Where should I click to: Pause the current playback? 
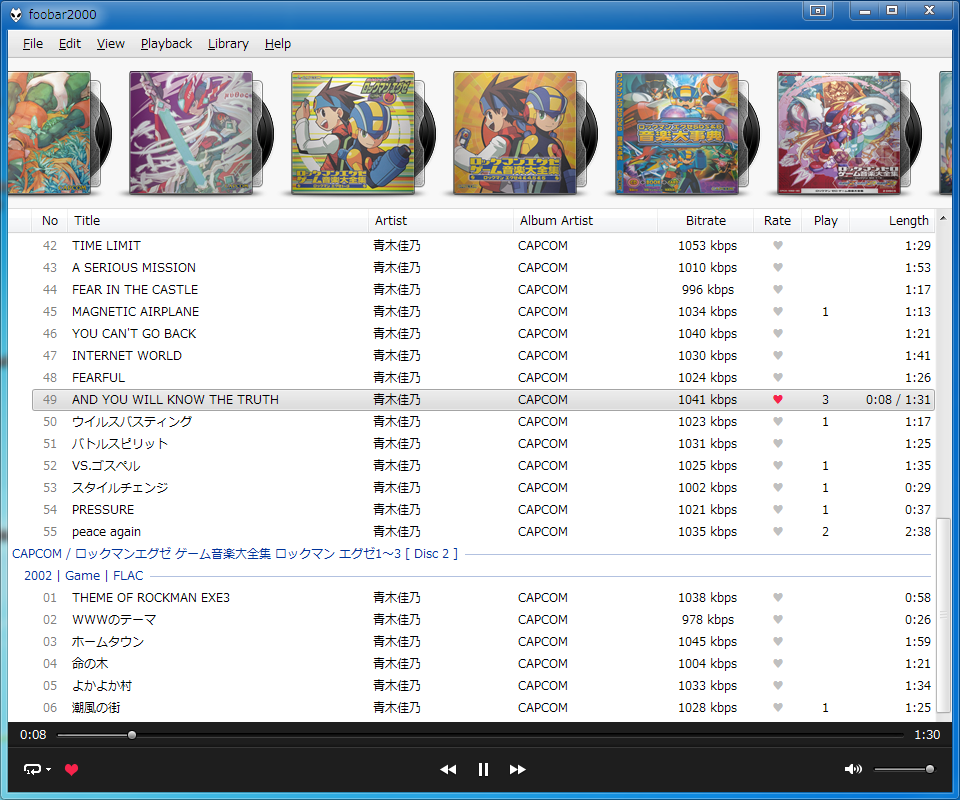coord(483,769)
